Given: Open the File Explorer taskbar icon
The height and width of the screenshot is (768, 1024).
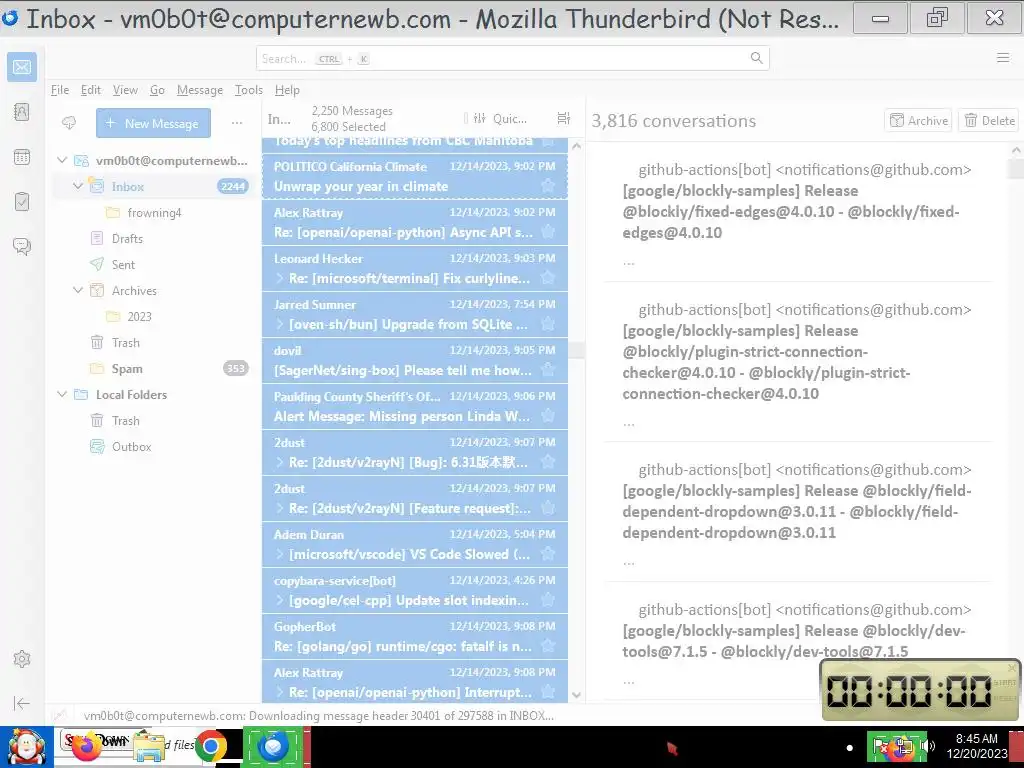Looking at the screenshot, I should coord(149,747).
